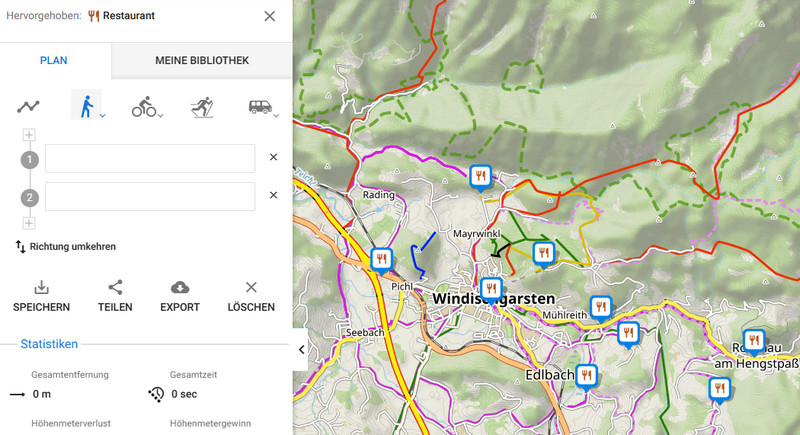Share the route with Teilen
The height and width of the screenshot is (435, 800).
115,296
